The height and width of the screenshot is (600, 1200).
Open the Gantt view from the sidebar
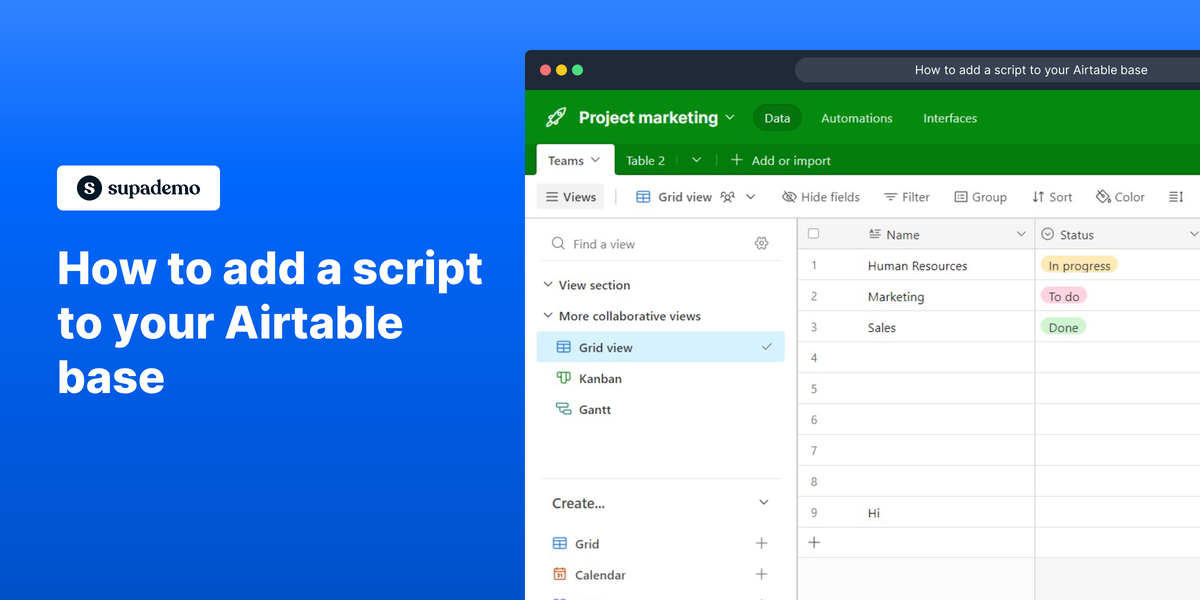[x=594, y=409]
